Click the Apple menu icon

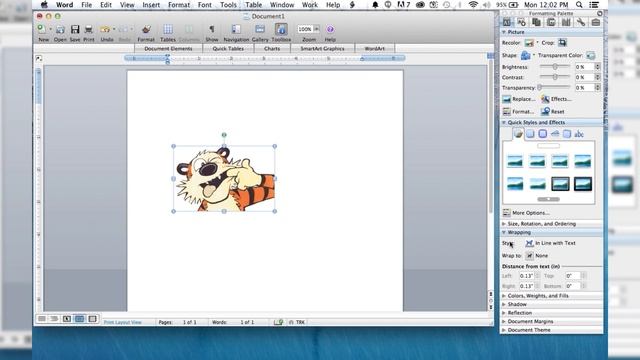44,5
